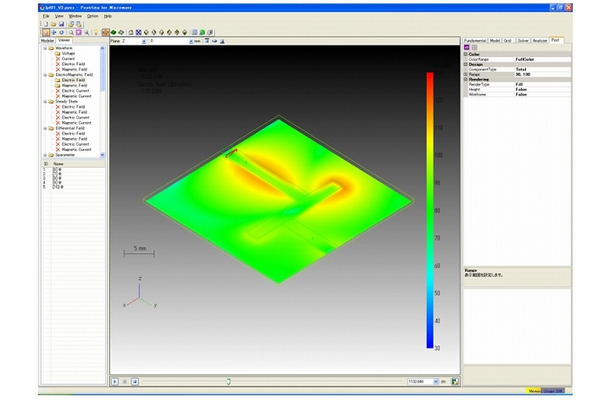Open the File menu
This screenshot has height=400, width=610.
(46, 16)
